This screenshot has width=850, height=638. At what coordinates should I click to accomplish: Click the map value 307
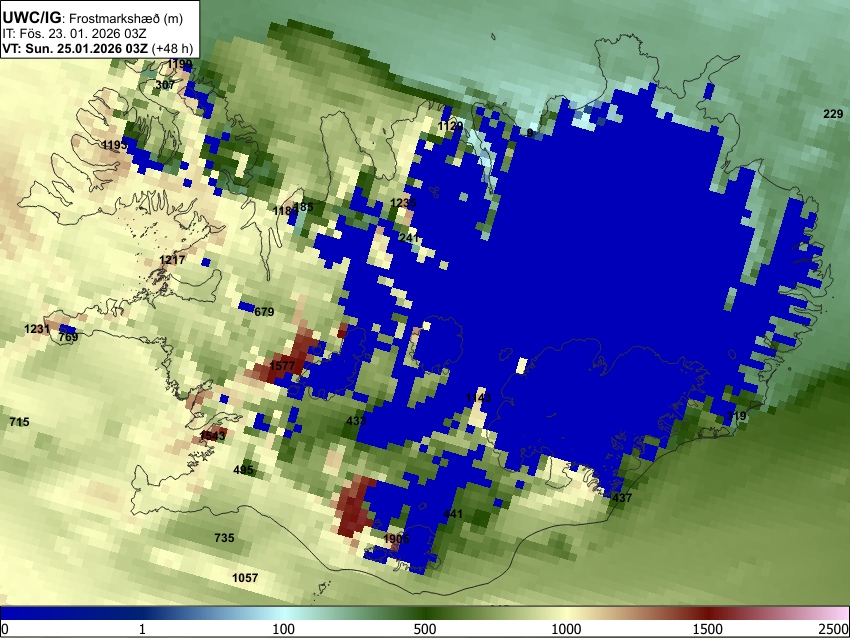point(165,85)
